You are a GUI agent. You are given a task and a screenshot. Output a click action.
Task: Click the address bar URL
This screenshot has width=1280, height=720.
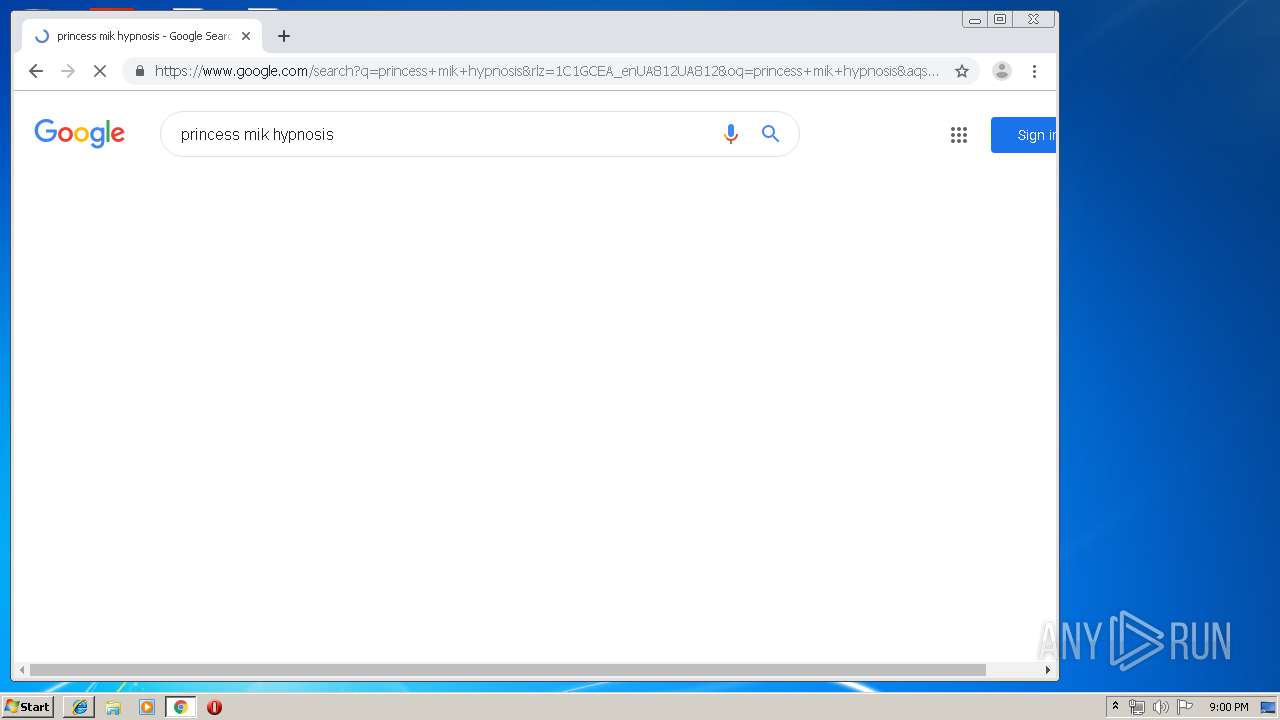(x=547, y=71)
